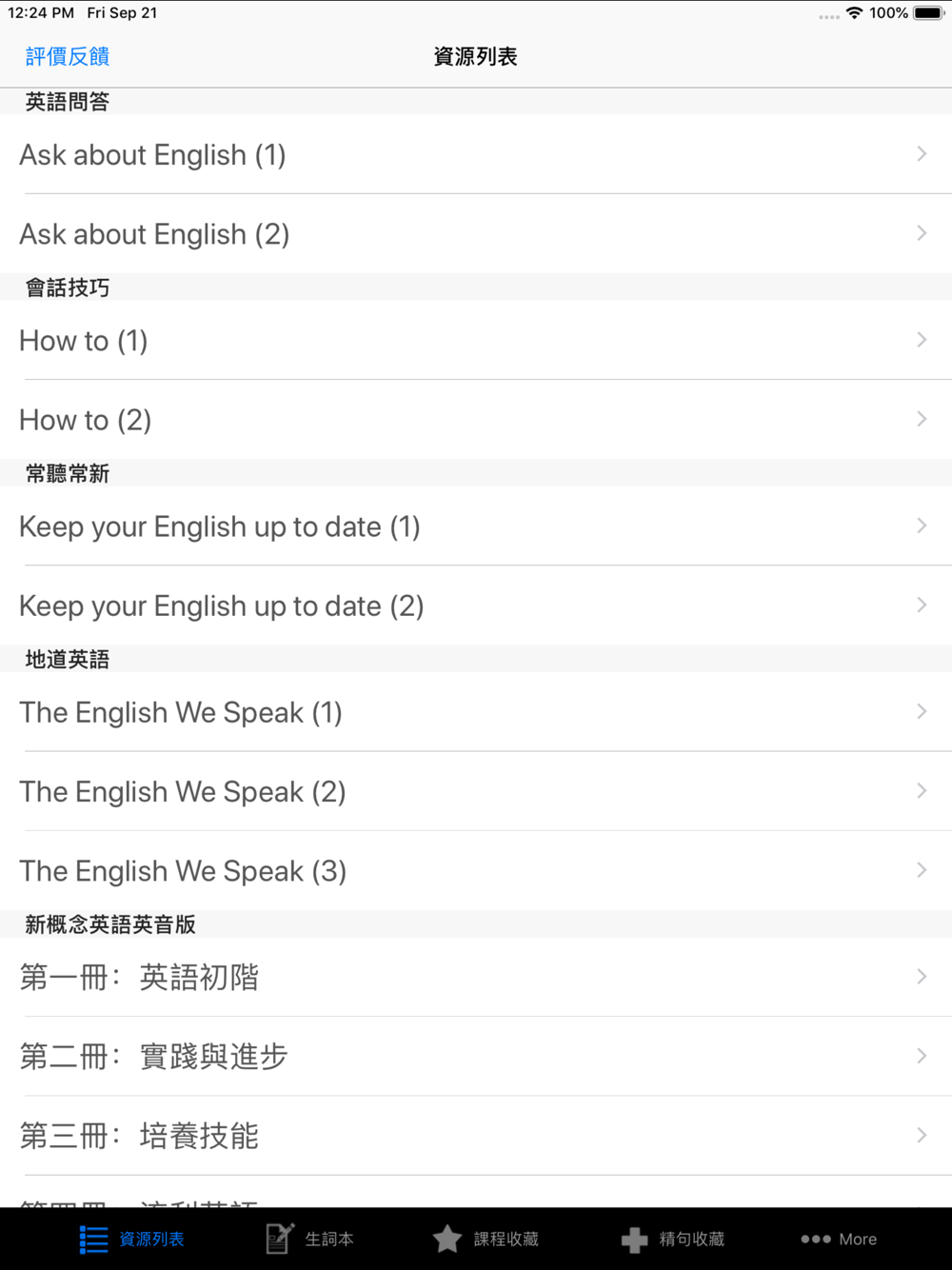
Task: Open Keep your English up to date (1)
Action: [220, 526]
